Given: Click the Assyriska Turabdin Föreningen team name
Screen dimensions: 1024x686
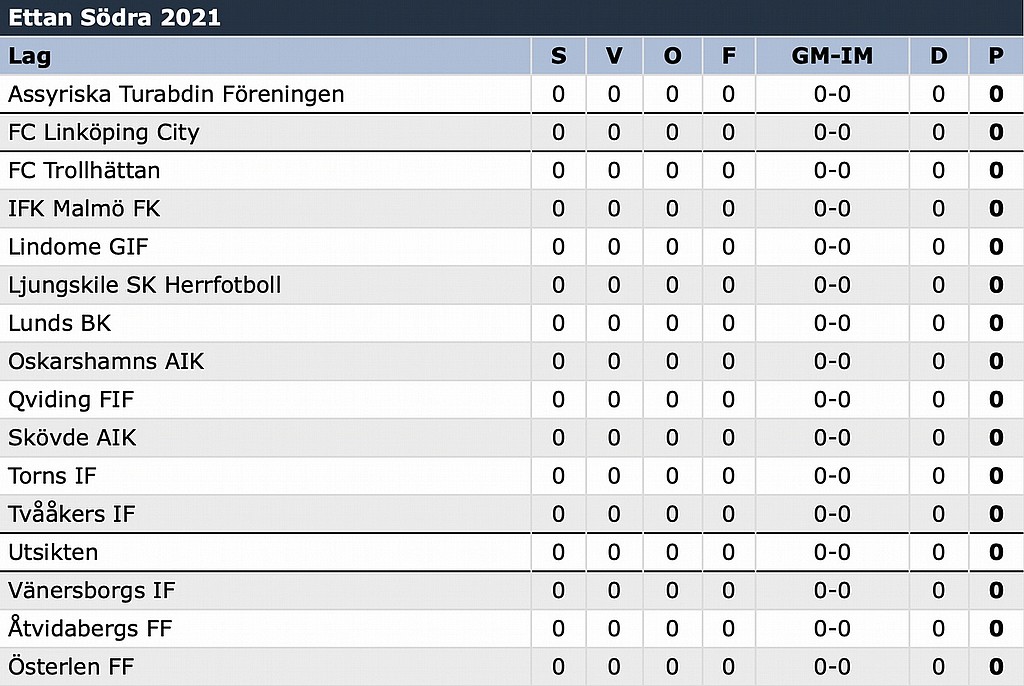Looking at the screenshot, I should (176, 94).
